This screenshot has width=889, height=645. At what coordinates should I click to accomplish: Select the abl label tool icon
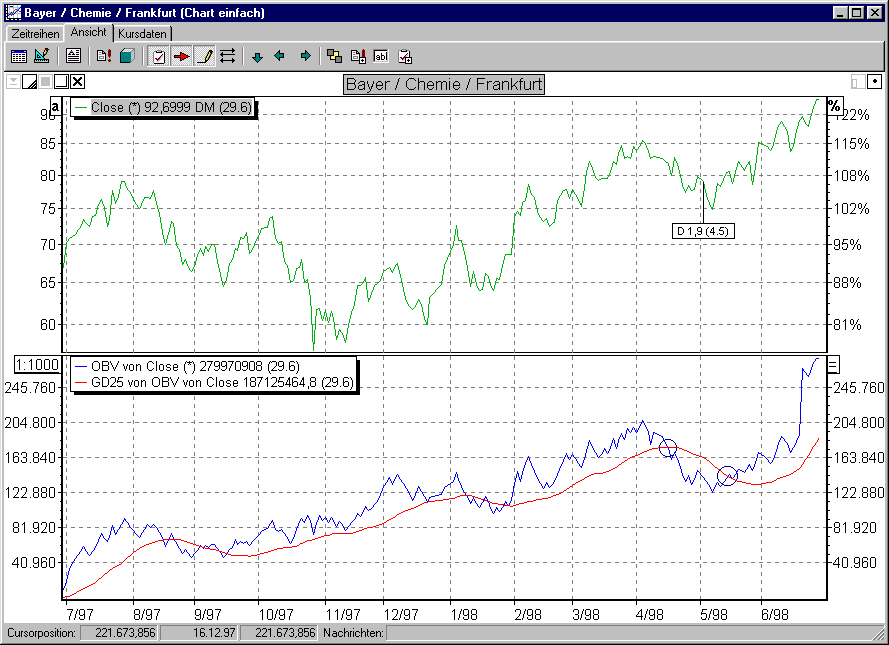[x=381, y=56]
